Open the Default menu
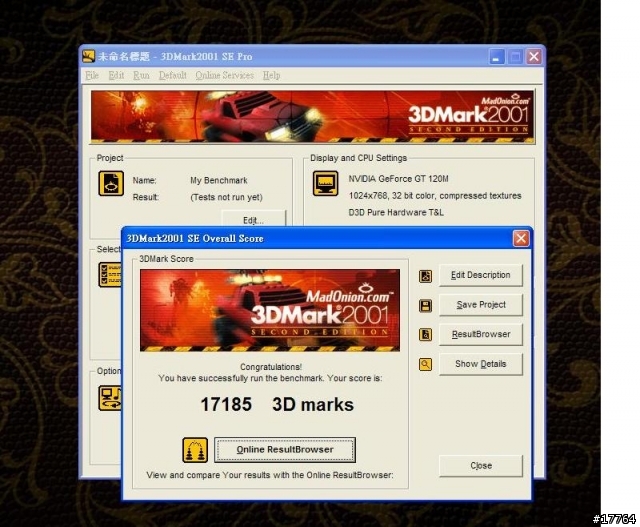 pos(173,76)
